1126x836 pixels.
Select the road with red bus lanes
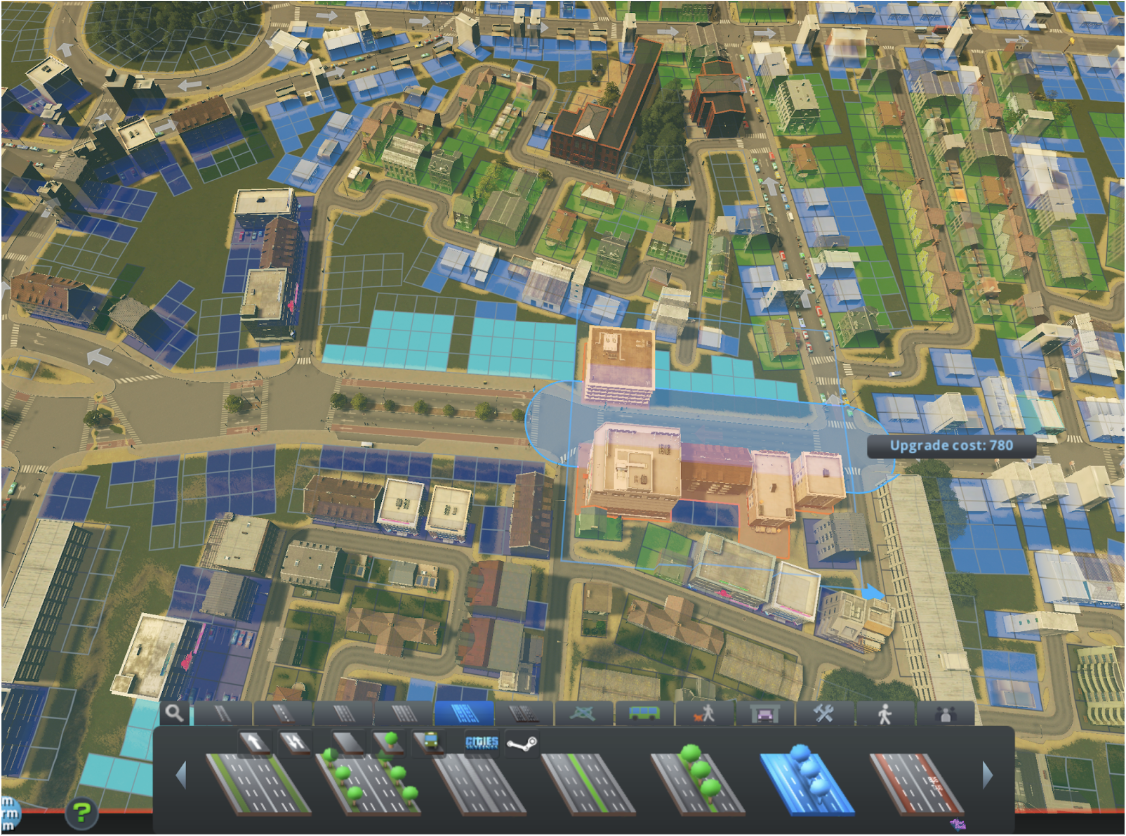(918, 784)
